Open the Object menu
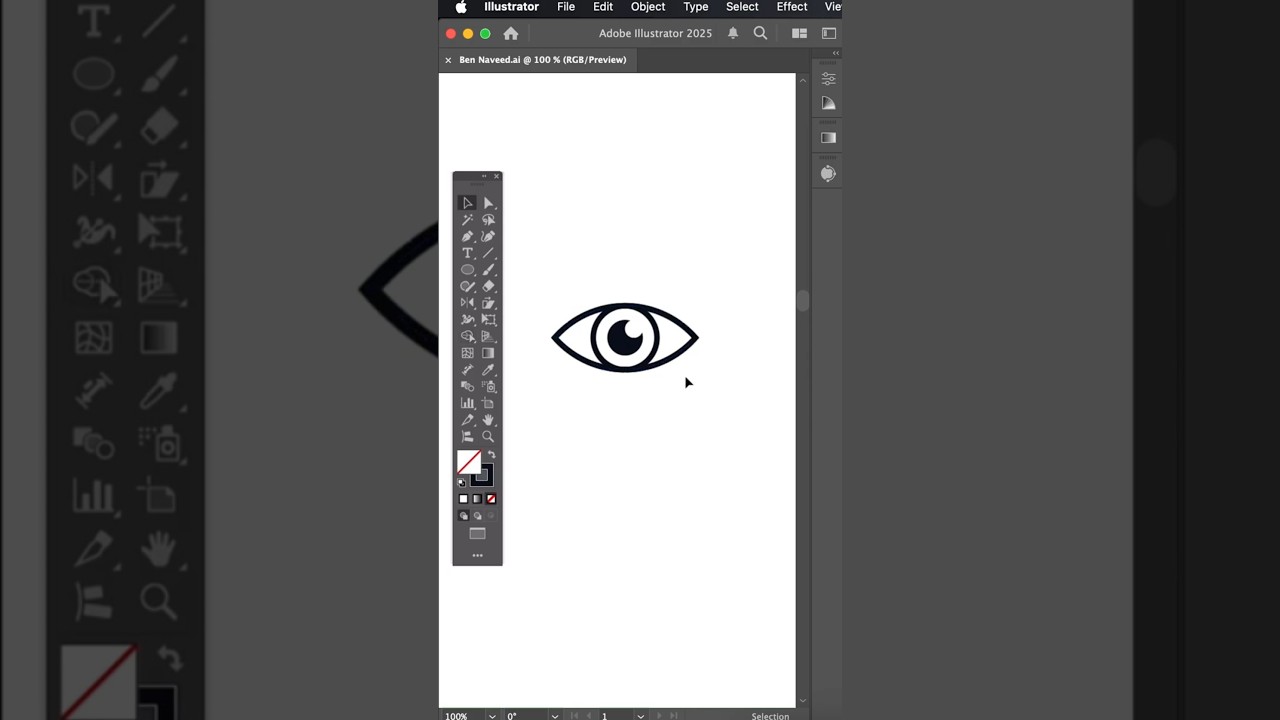The height and width of the screenshot is (720, 1280). coord(648,7)
